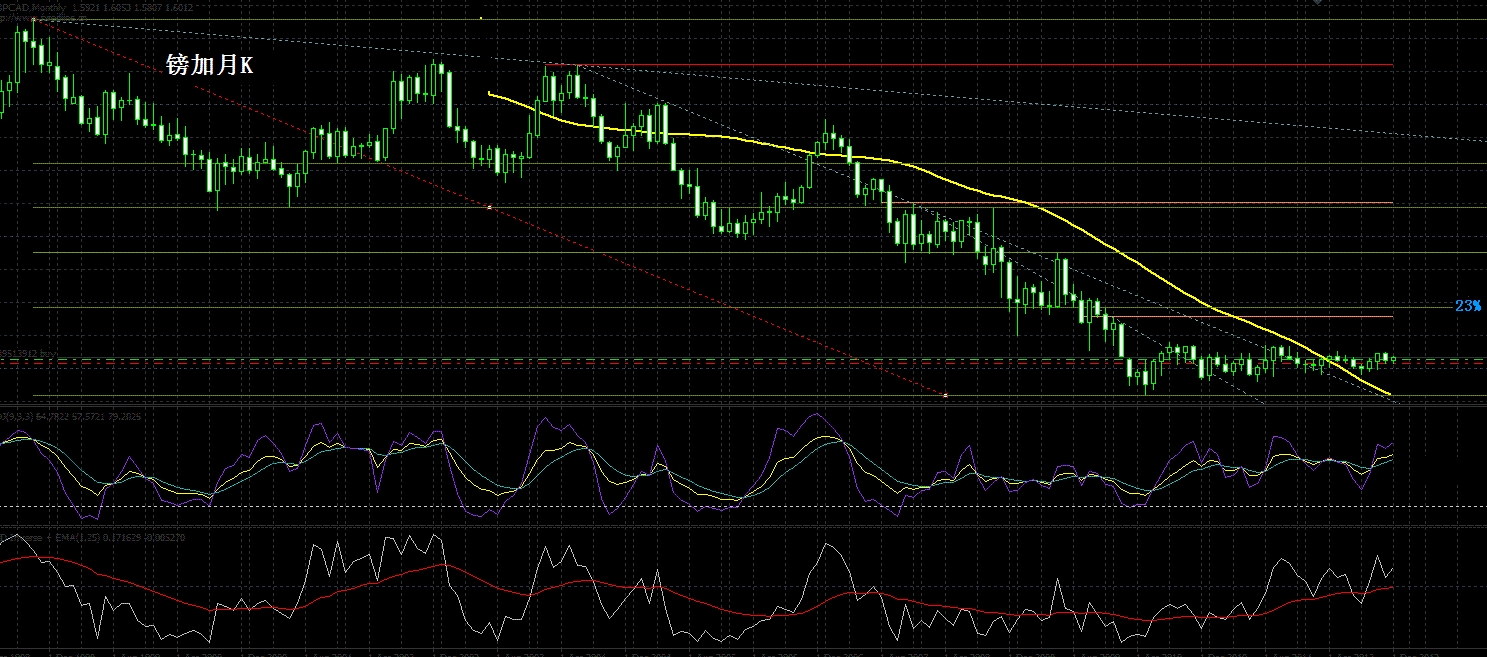Click the 镑加月K chart label
Screen dimensions: 1487x657
pyautogui.click(x=210, y=67)
